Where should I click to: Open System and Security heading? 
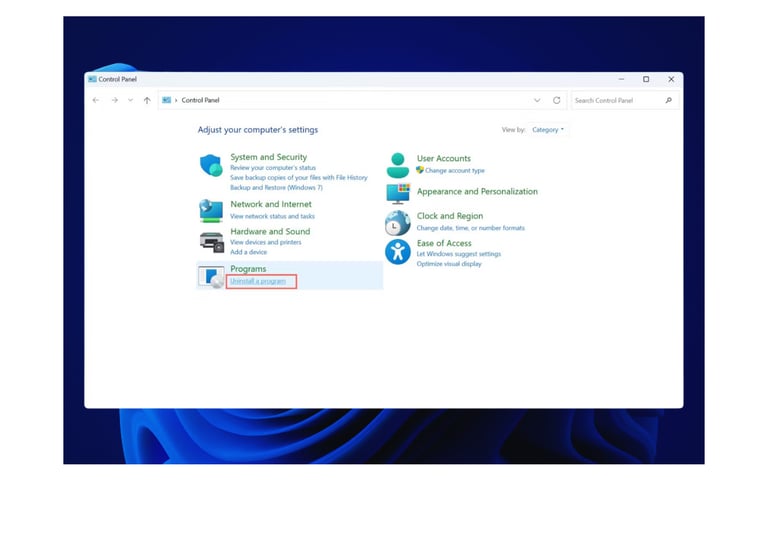(x=268, y=157)
